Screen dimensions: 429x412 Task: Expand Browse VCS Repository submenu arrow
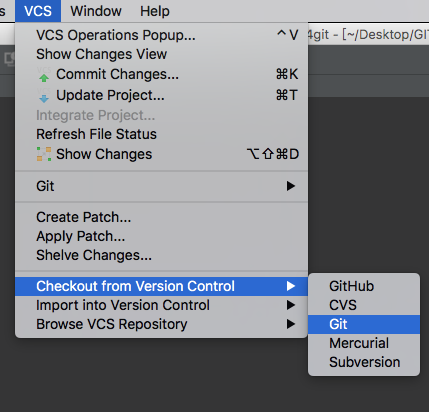(x=291, y=324)
